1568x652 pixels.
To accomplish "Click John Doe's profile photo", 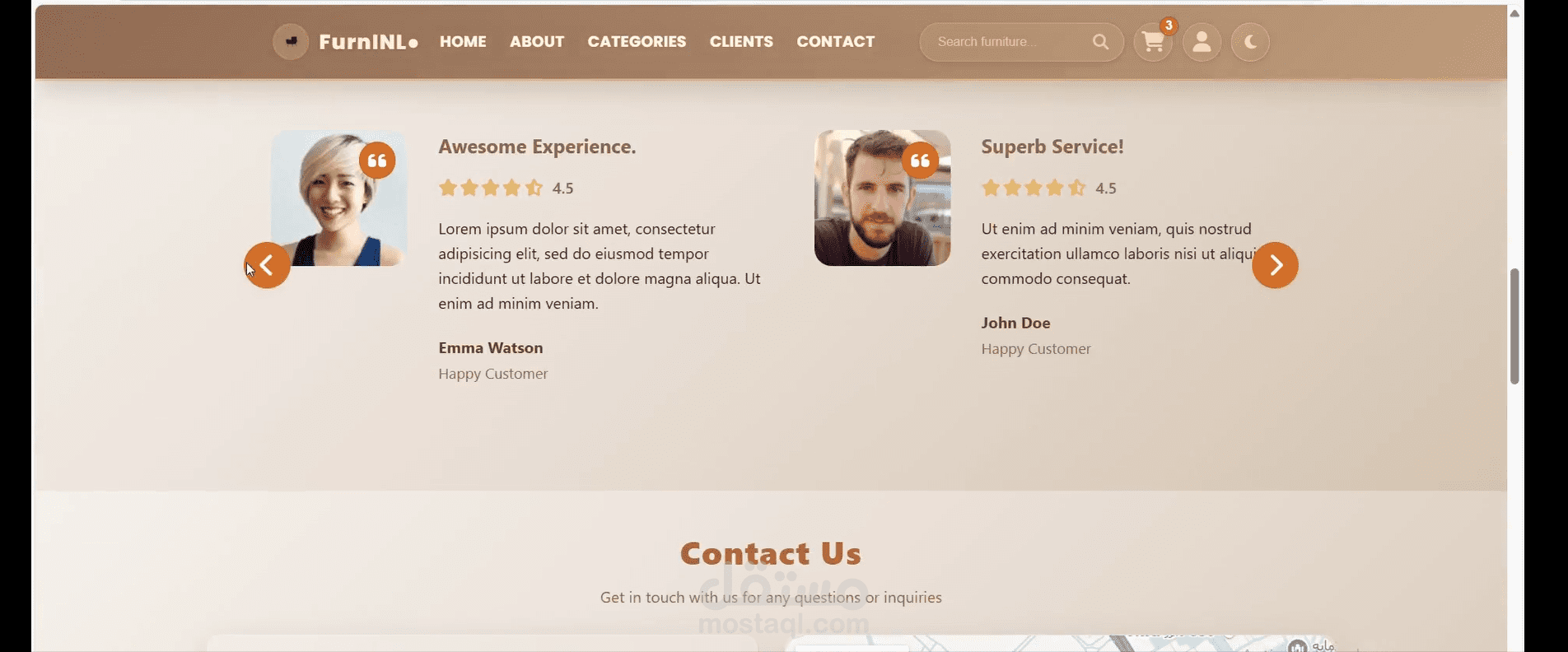I will 882,198.
